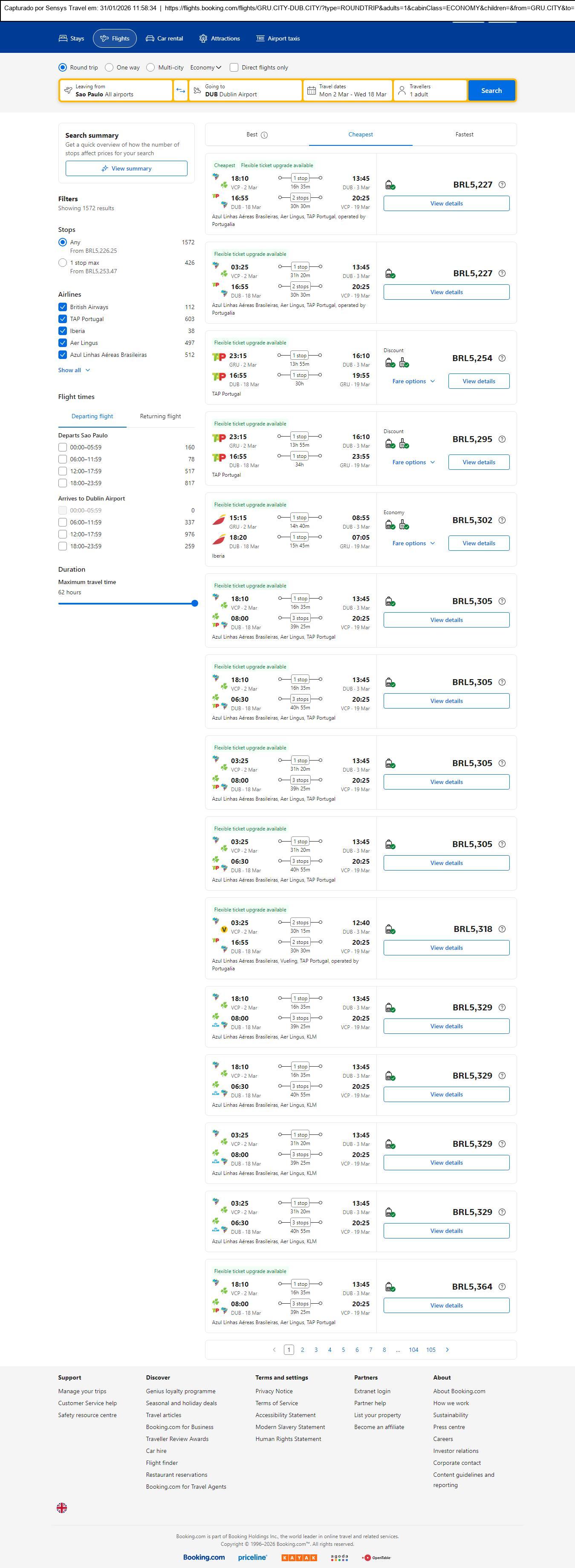The height and width of the screenshot is (1568, 575).
Task: Click the help icon beside BRL5,254 price
Action: [502, 359]
